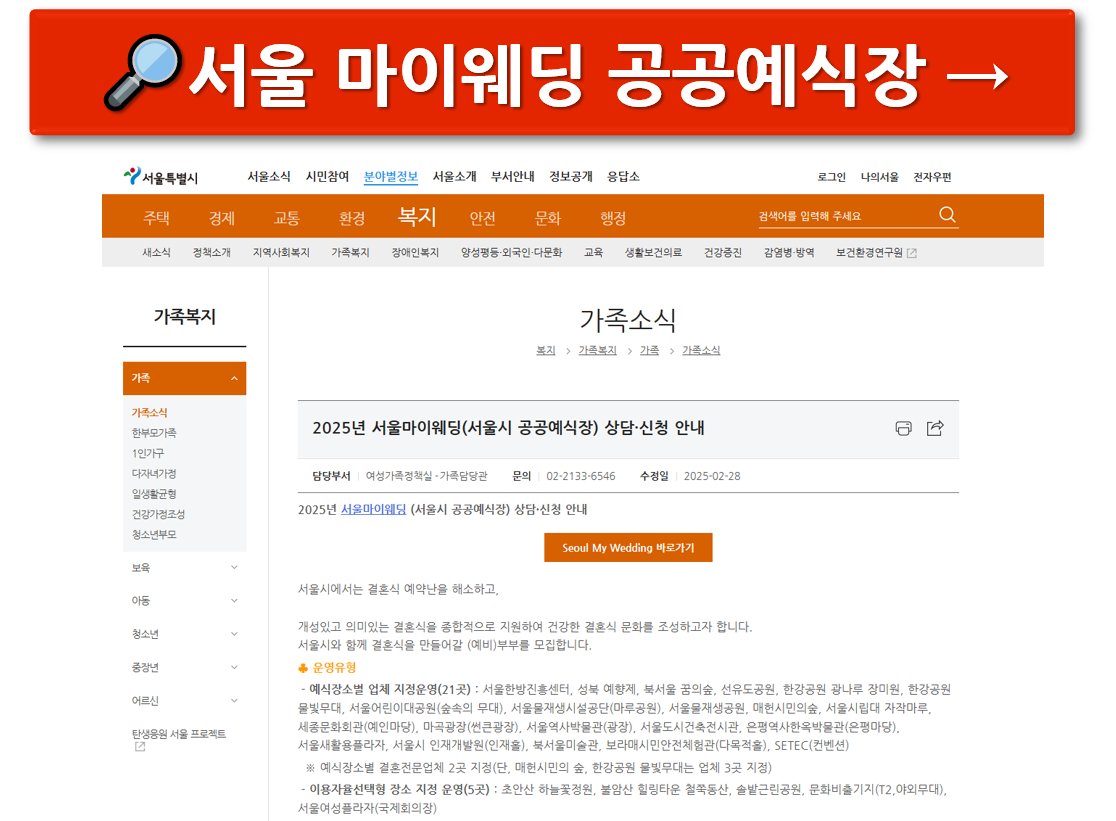Click 전자우편 link
This screenshot has width=1116, height=821.
[x=932, y=177]
